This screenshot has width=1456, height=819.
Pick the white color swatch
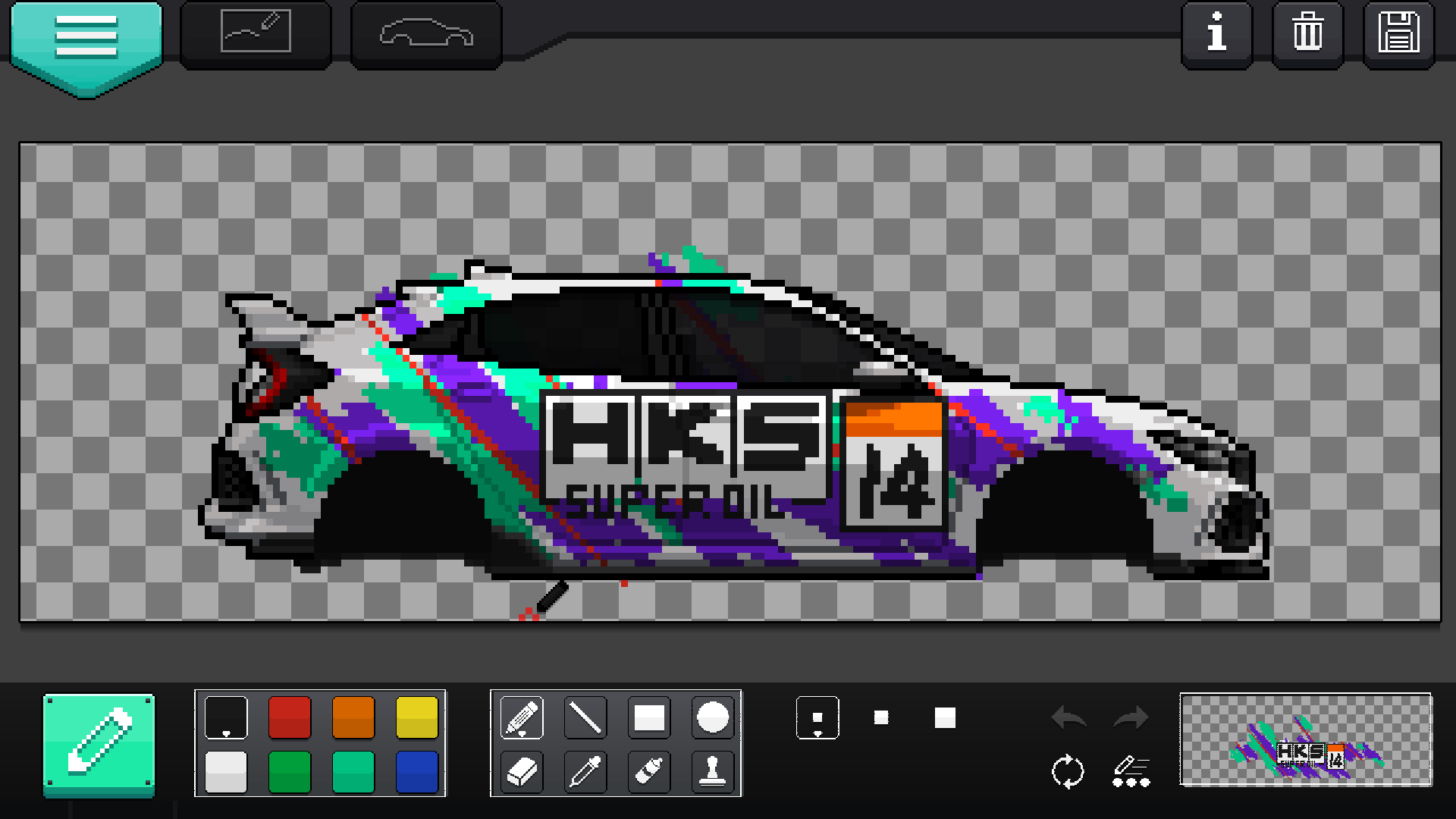(226, 772)
